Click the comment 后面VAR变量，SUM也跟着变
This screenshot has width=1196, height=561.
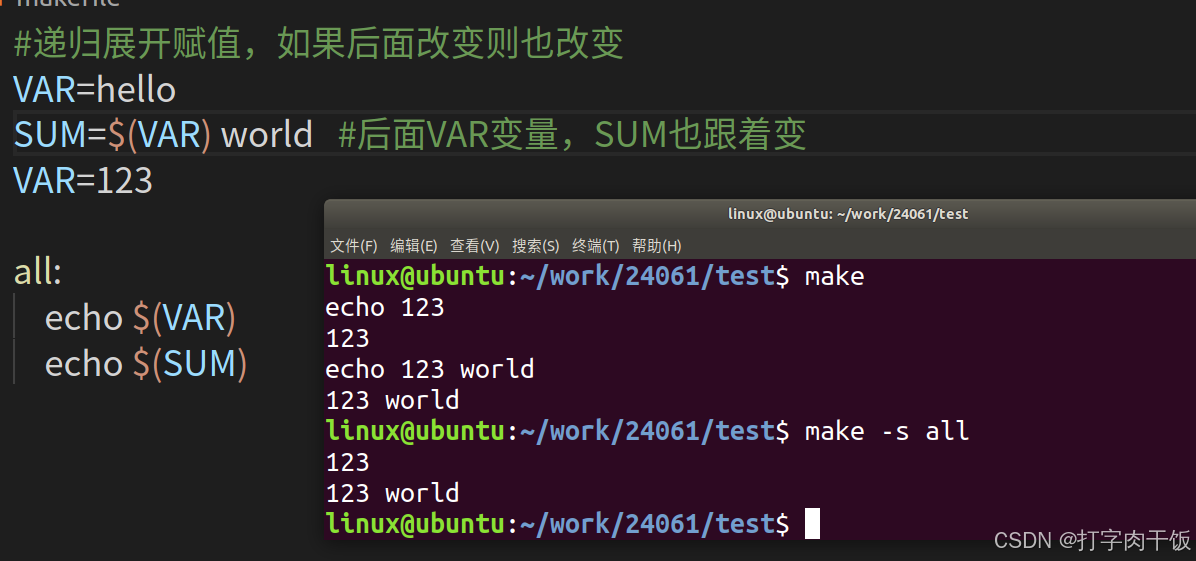tap(572, 135)
